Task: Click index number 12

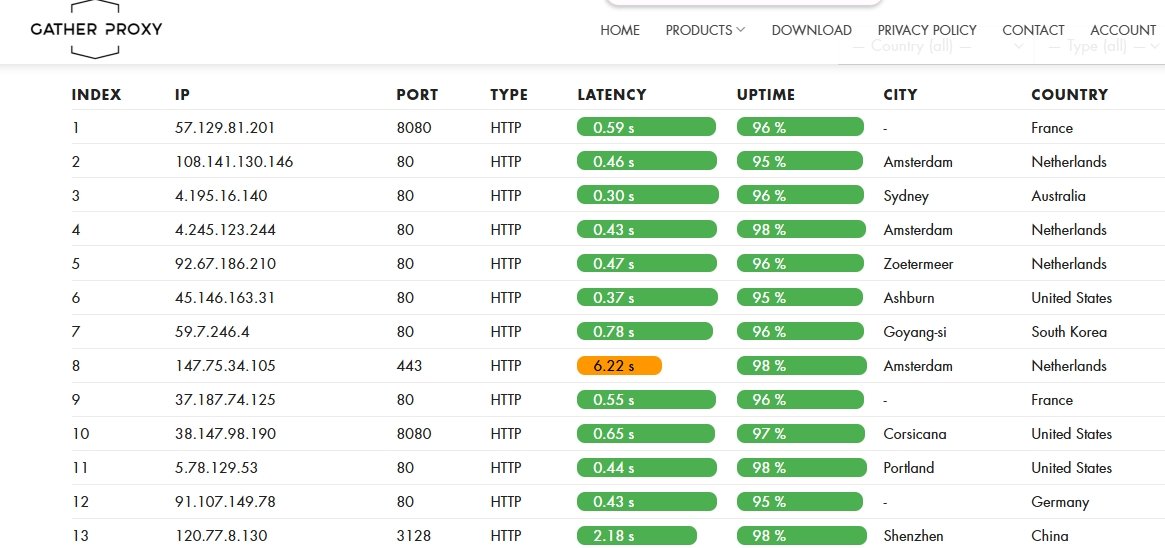Action: point(80,502)
